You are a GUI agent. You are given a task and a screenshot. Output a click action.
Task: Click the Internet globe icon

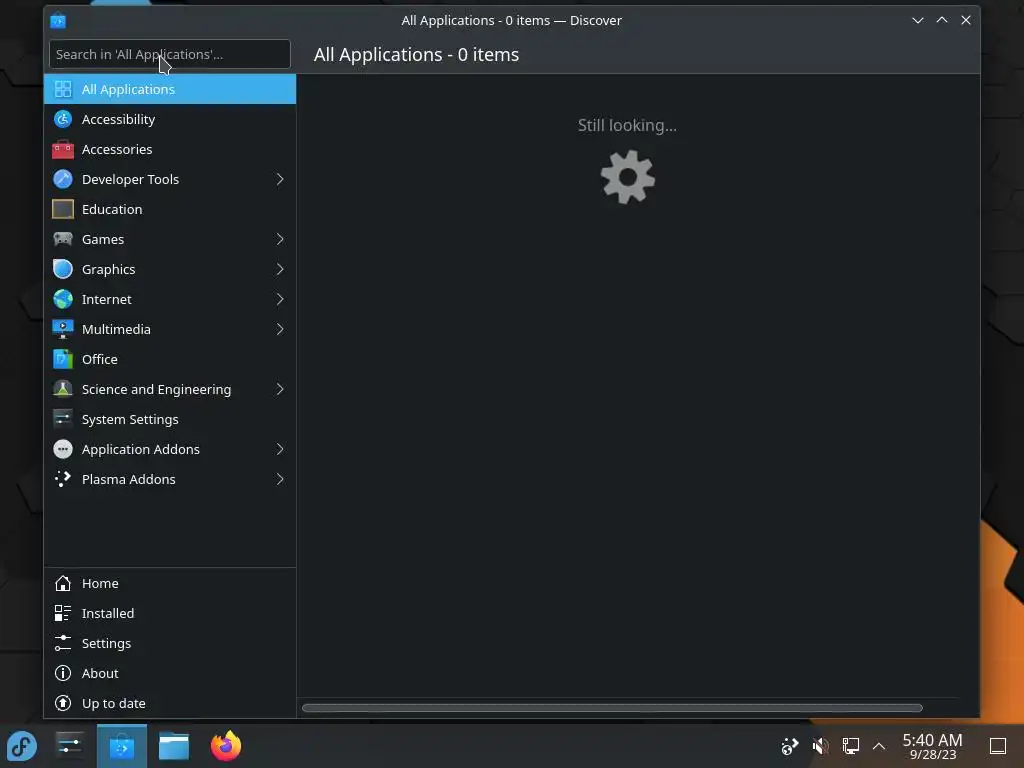point(63,299)
